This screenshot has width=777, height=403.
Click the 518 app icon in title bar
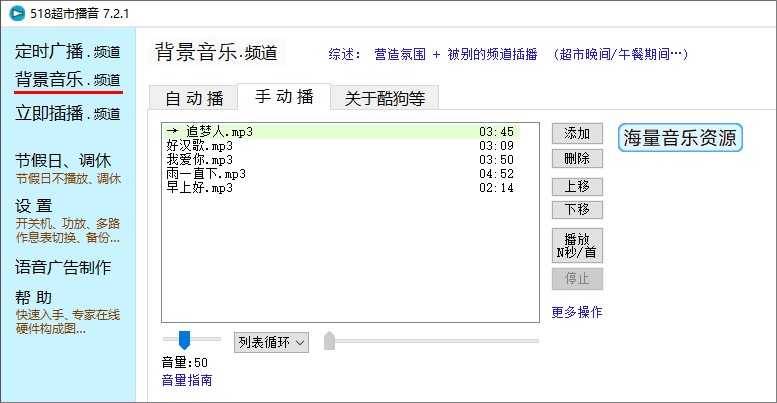pos(15,13)
